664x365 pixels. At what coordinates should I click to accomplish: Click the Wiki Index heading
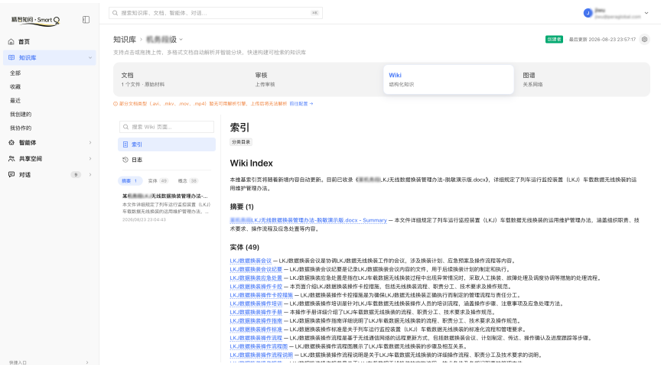pyautogui.click(x=251, y=163)
